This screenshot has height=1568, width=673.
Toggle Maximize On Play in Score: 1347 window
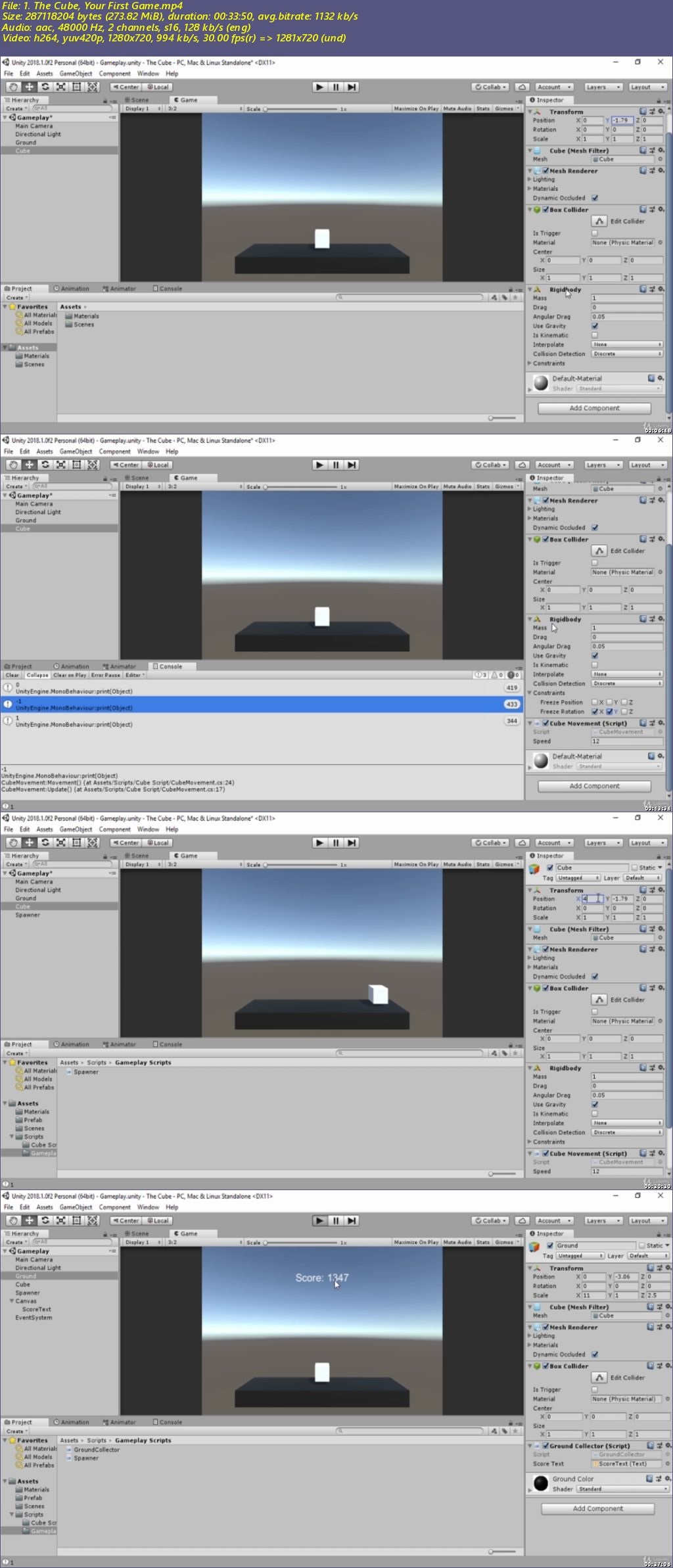tap(416, 1242)
